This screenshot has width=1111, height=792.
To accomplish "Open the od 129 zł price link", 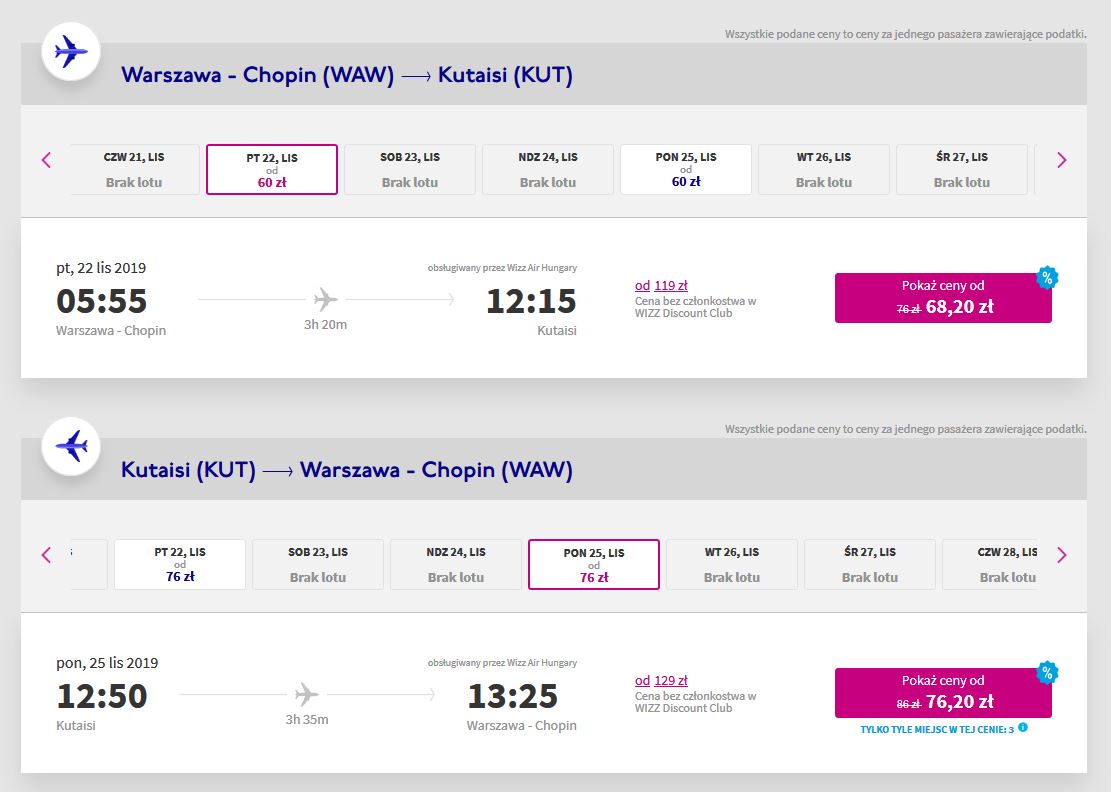I will click(661, 680).
